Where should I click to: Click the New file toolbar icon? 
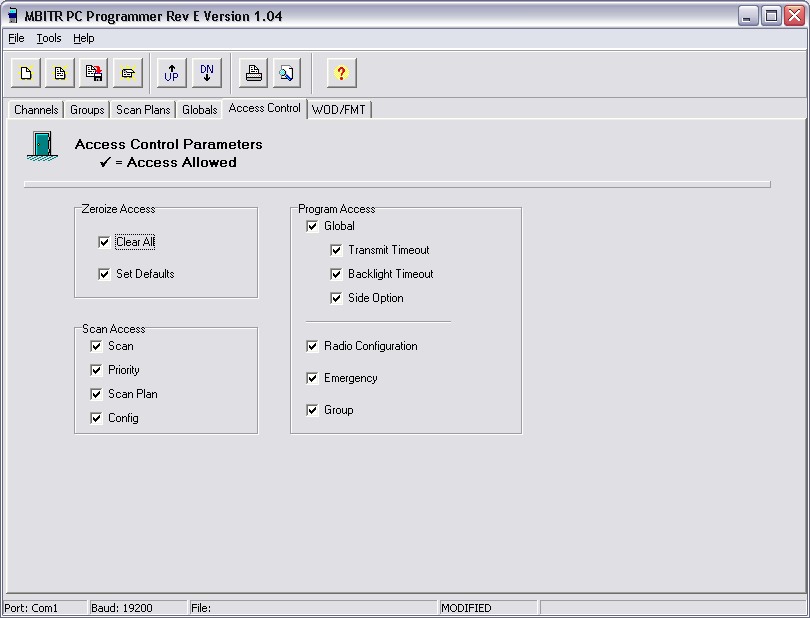pyautogui.click(x=27, y=73)
